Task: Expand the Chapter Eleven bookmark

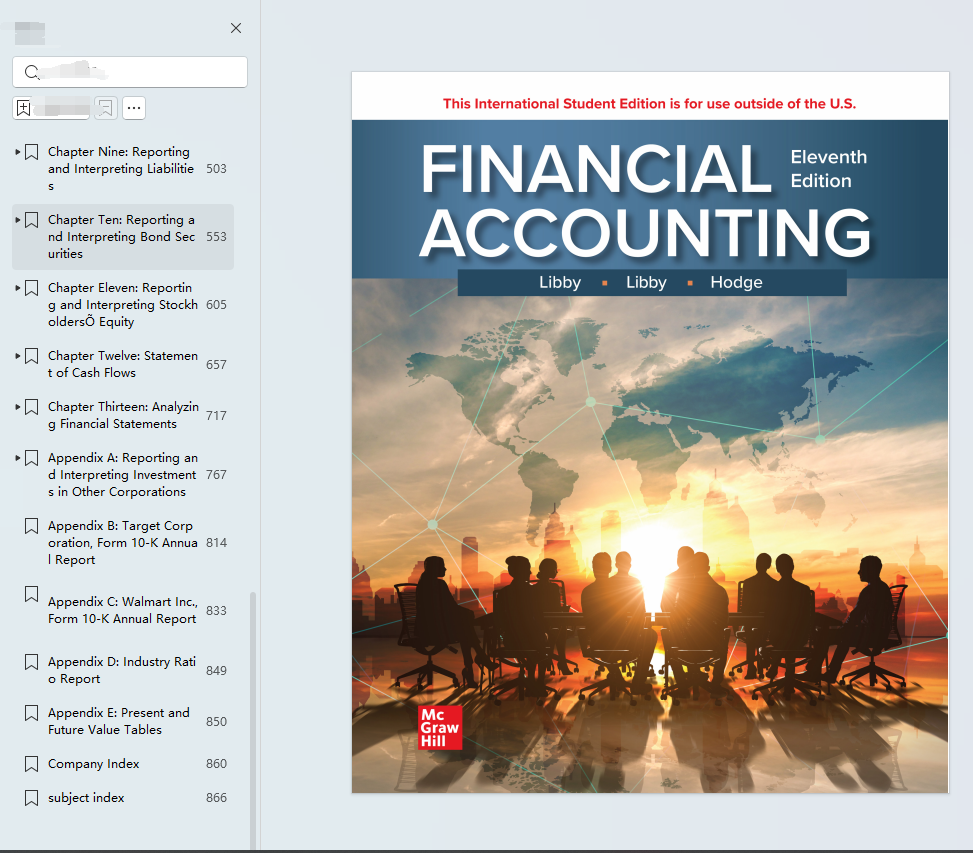Action: tap(17, 288)
